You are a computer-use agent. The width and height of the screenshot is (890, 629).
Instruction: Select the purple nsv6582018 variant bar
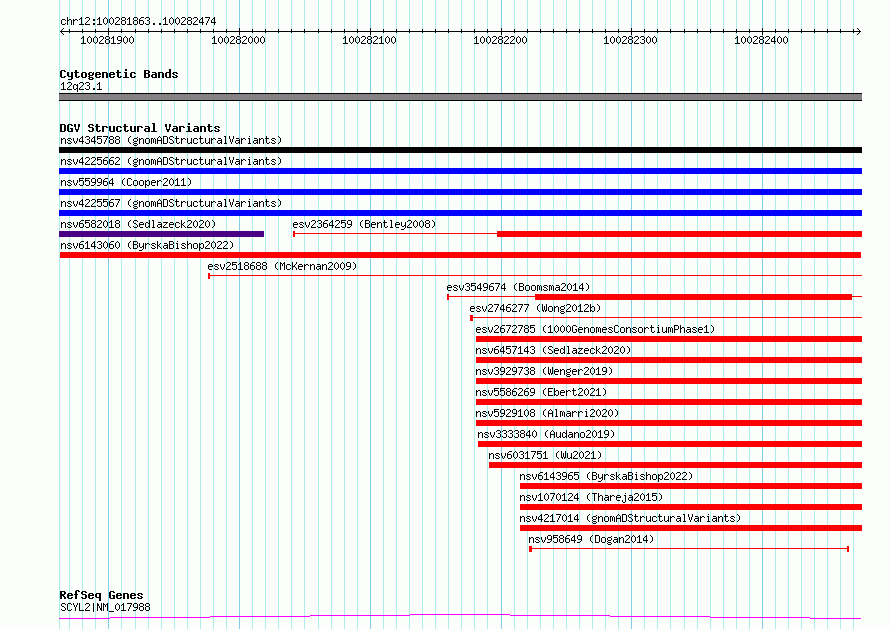coord(162,234)
